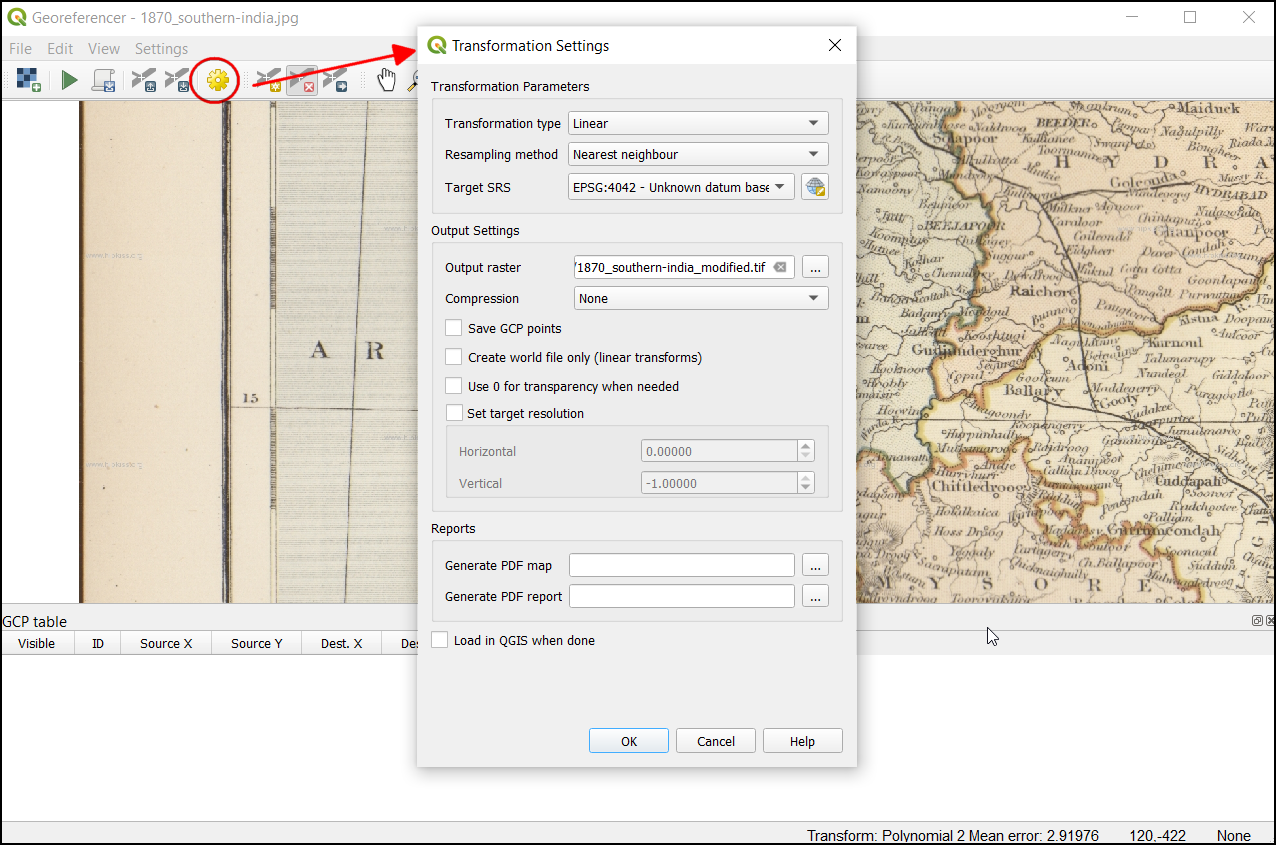The width and height of the screenshot is (1276, 845).
Task: Check Use 0 for transparency when needed
Action: coord(454,386)
